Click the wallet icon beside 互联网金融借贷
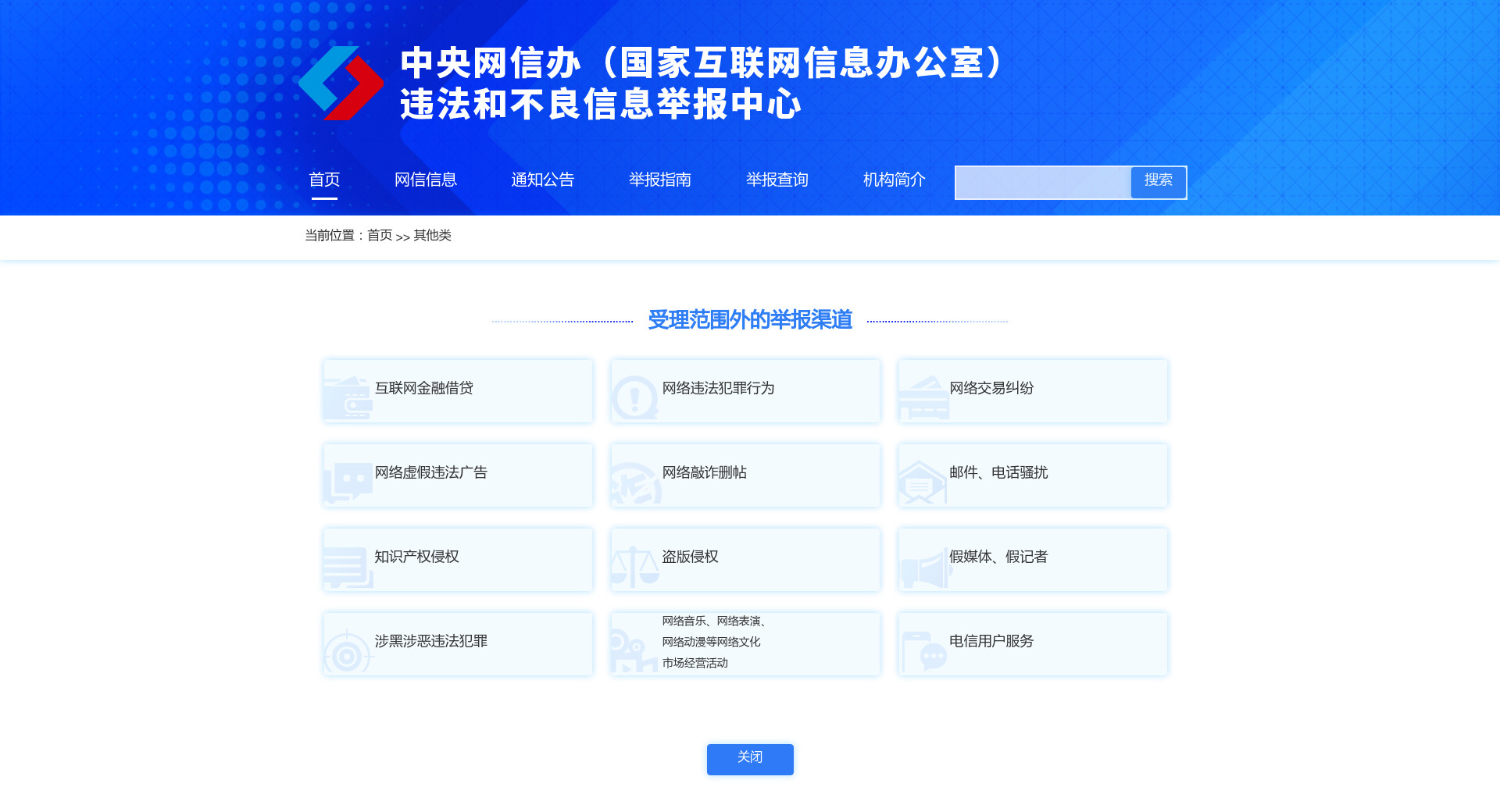 click(x=348, y=398)
